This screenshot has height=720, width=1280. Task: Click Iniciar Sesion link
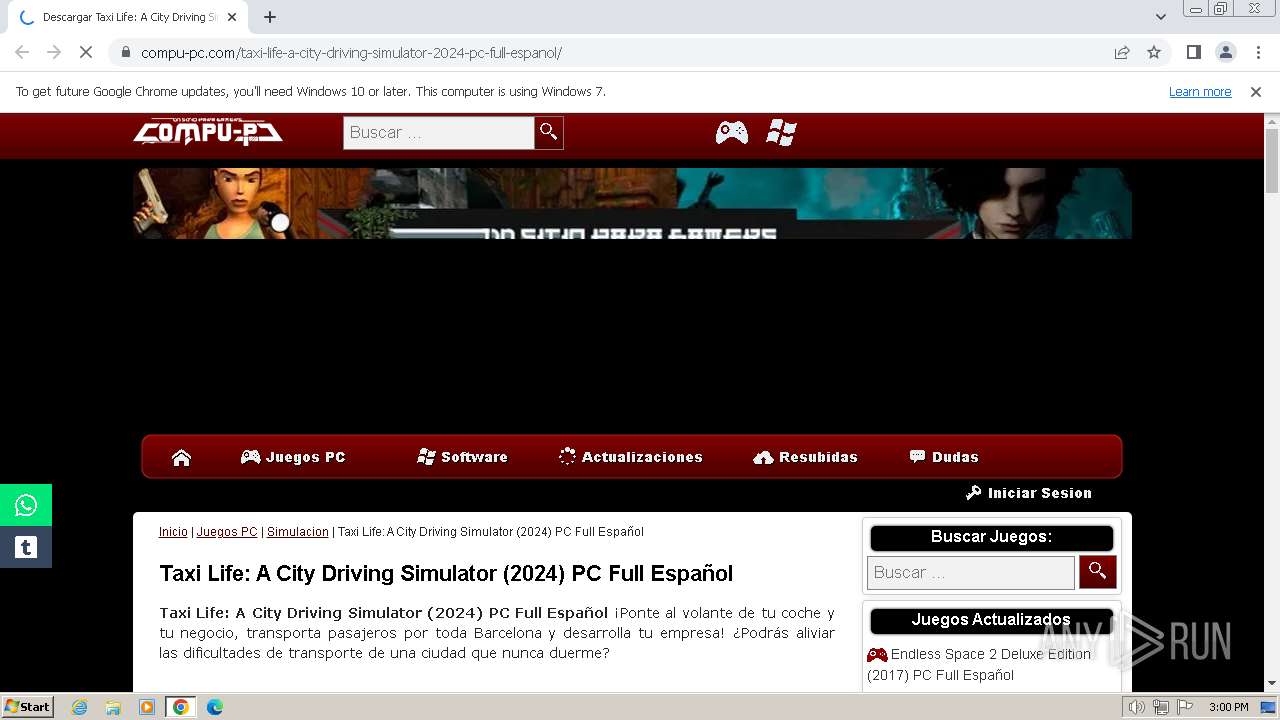tap(1029, 493)
